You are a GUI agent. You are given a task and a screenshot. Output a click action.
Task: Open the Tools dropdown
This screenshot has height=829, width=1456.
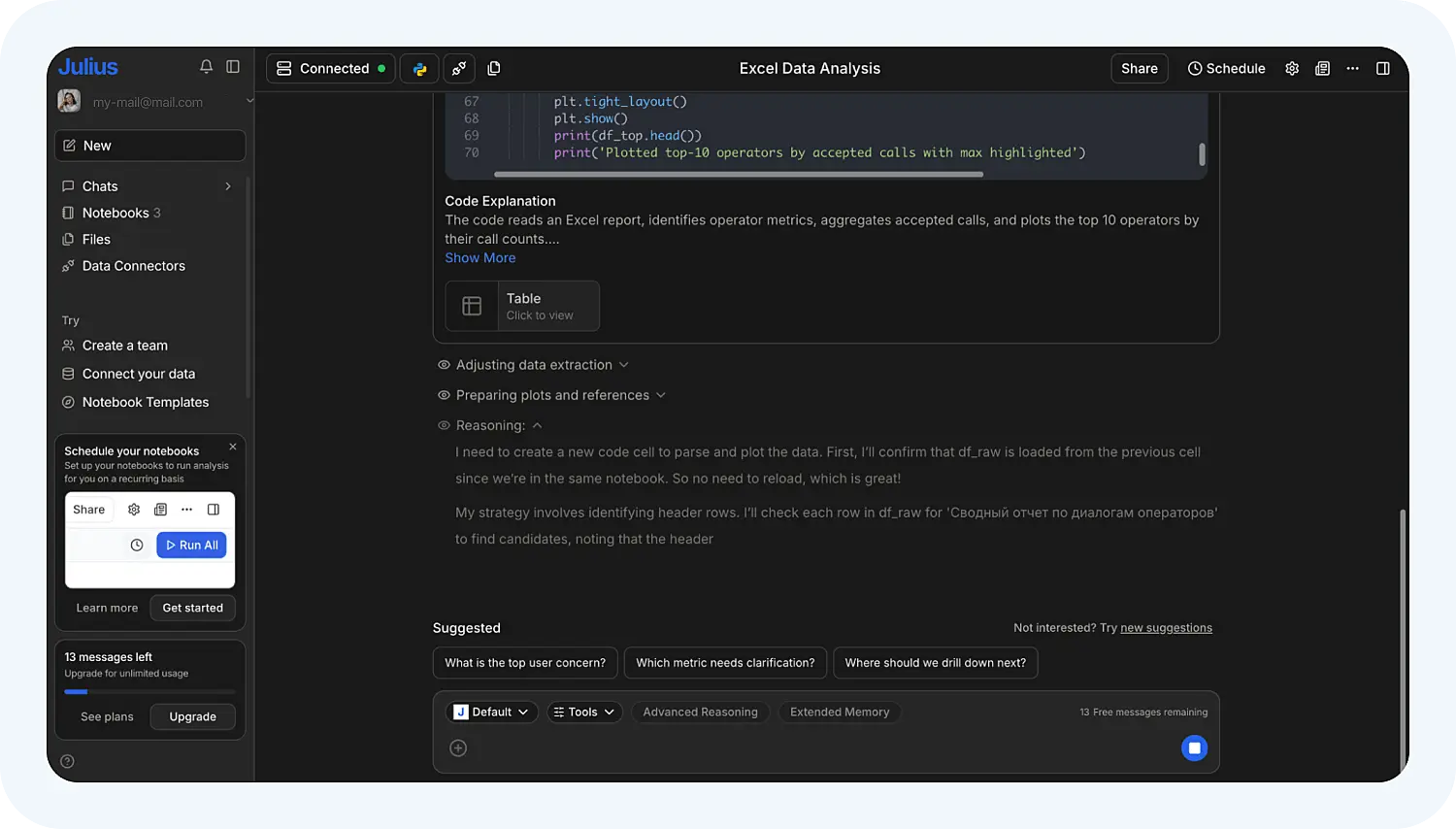tap(584, 713)
